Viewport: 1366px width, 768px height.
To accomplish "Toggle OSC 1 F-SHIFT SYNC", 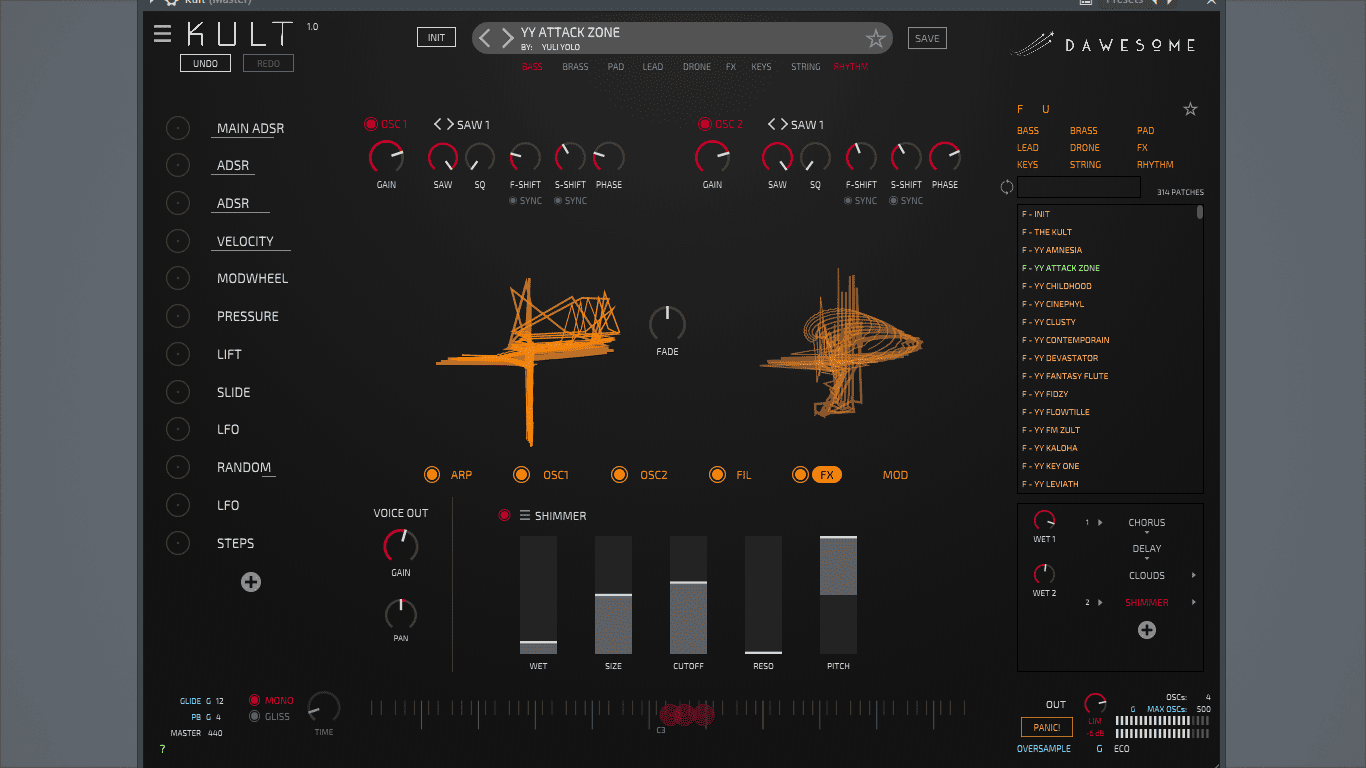I will click(514, 201).
